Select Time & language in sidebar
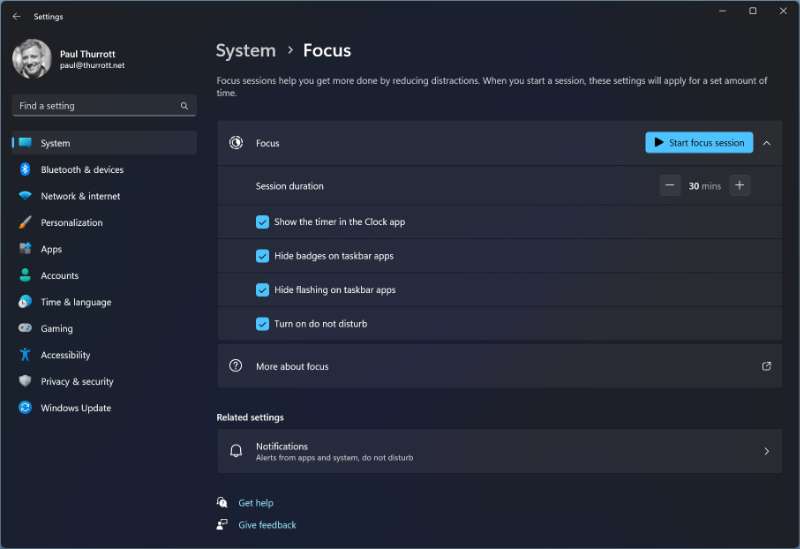The image size is (800, 549). point(76,302)
